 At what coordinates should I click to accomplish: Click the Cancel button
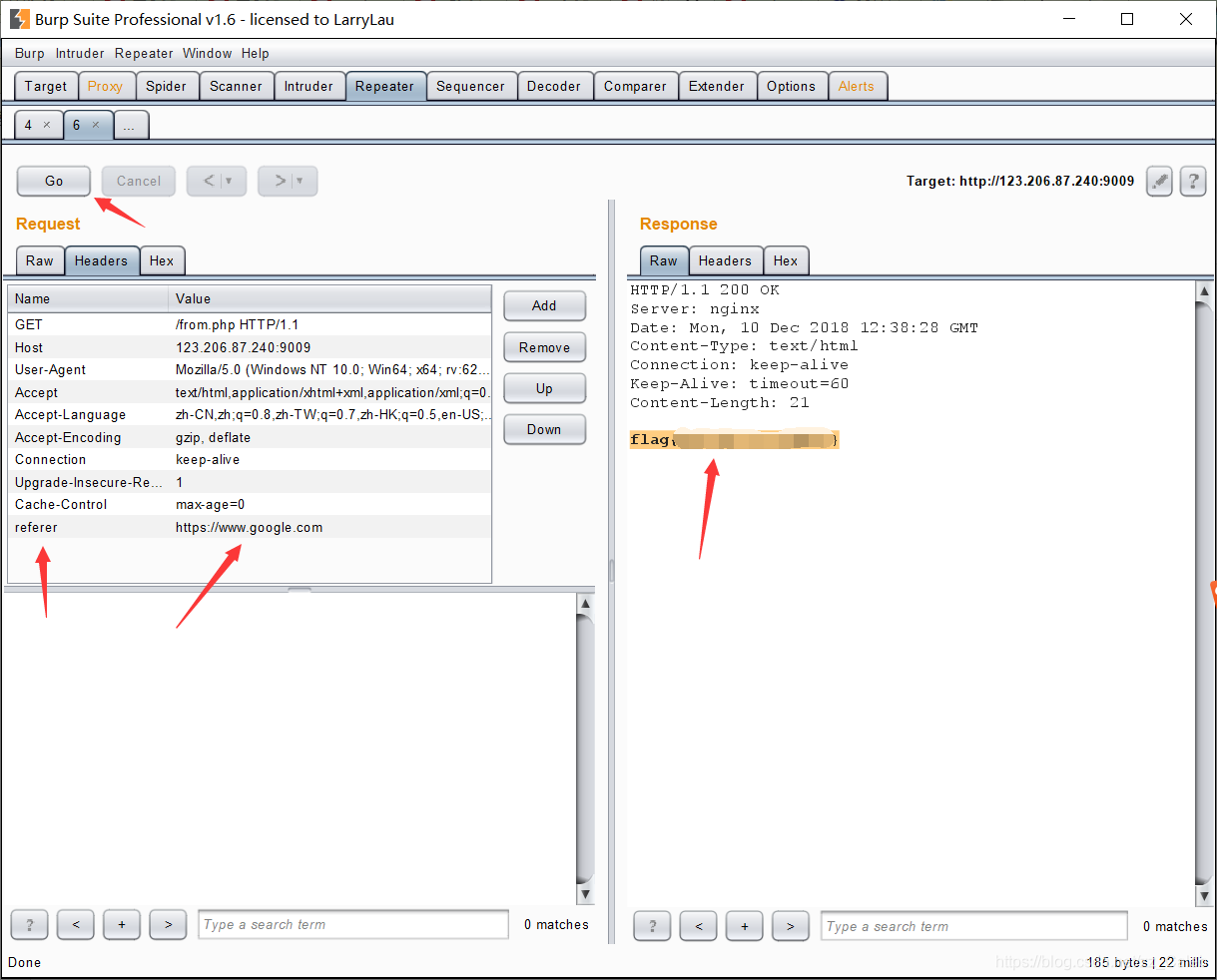tap(139, 181)
